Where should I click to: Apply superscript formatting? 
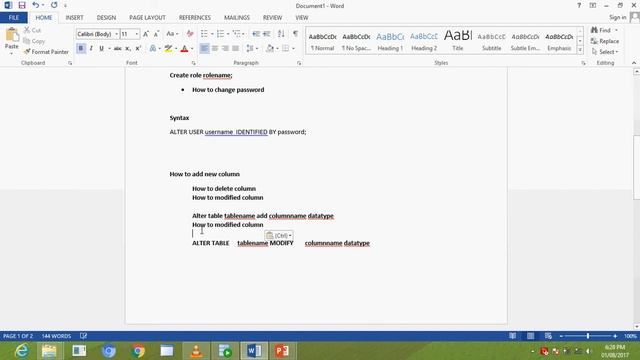point(138,49)
